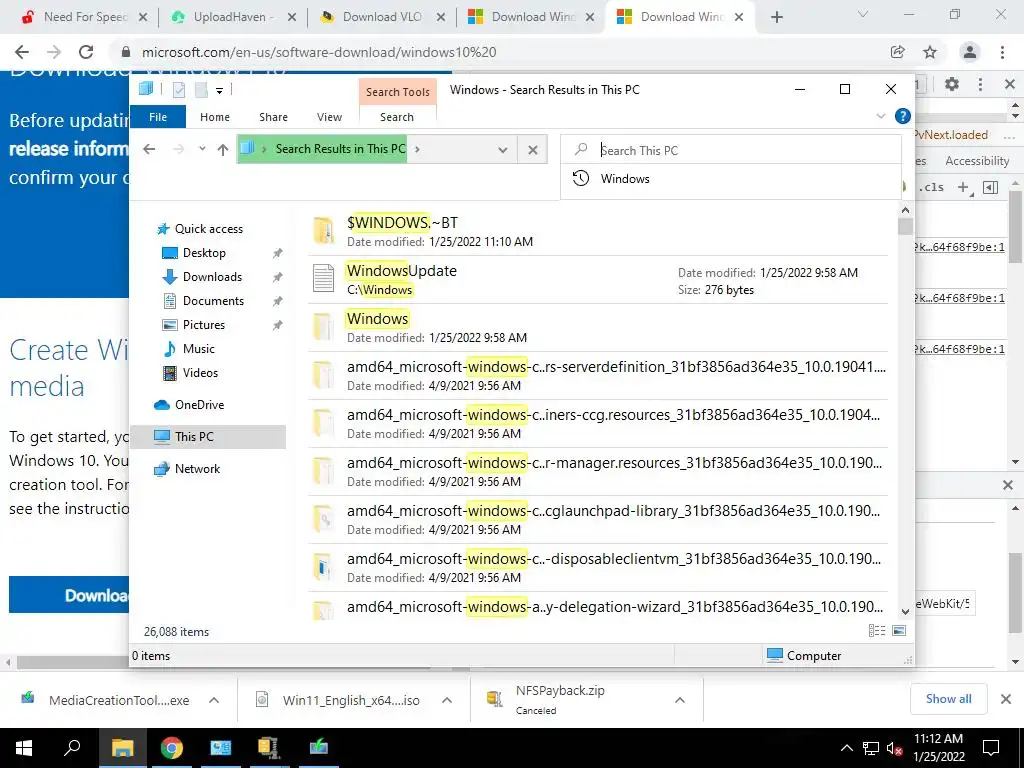Select the r-manager.resources folder result
The height and width of the screenshot is (768, 1024).
point(598,472)
